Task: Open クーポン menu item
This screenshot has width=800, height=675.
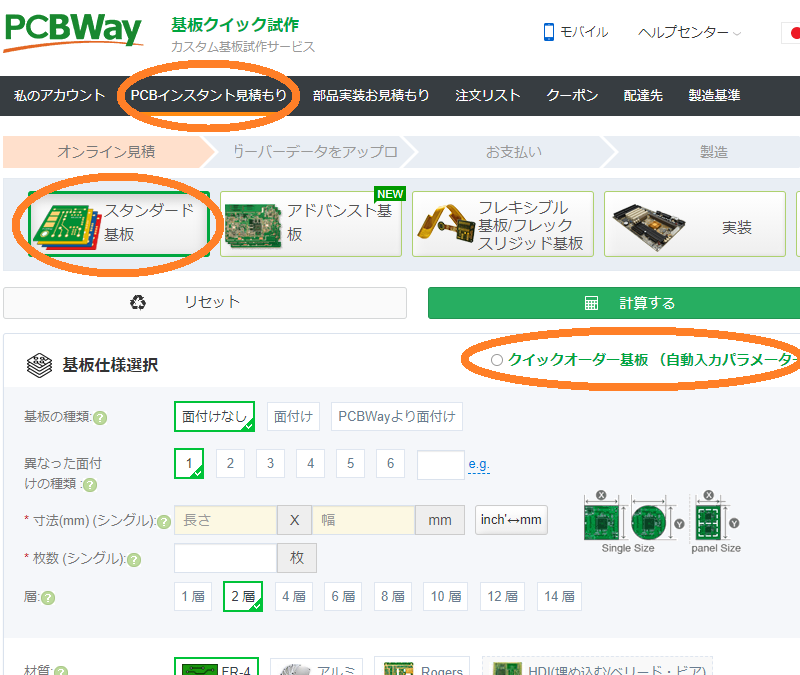Action: point(572,95)
